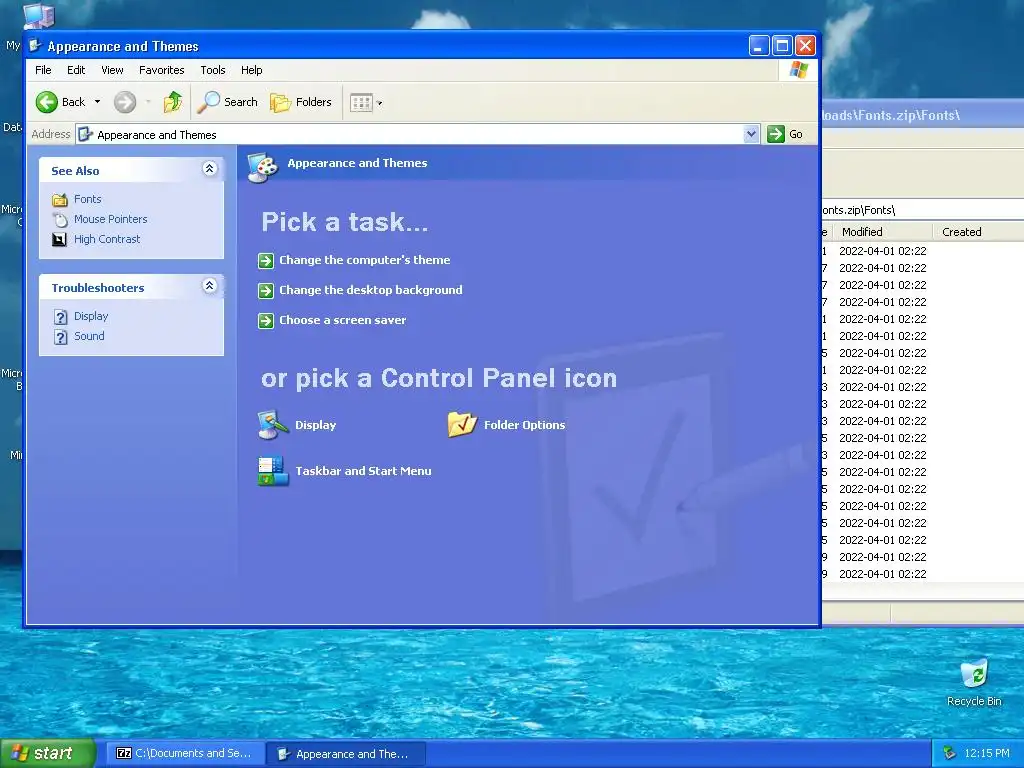This screenshot has width=1024, height=768.
Task: Open the Edit menu
Action: [76, 70]
